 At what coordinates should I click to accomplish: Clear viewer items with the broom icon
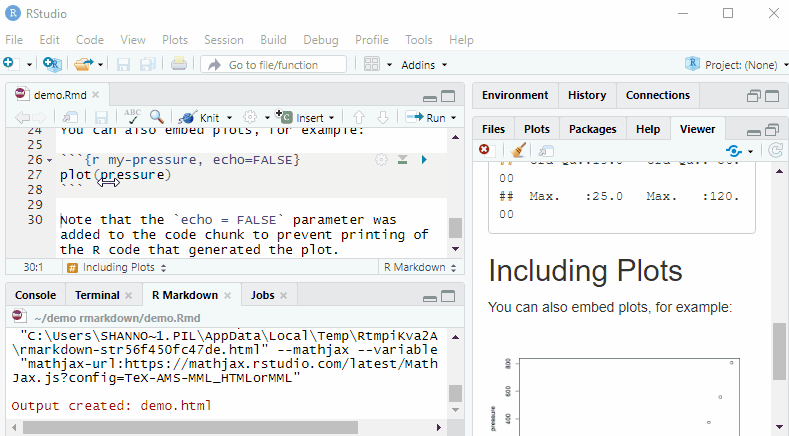pos(518,150)
